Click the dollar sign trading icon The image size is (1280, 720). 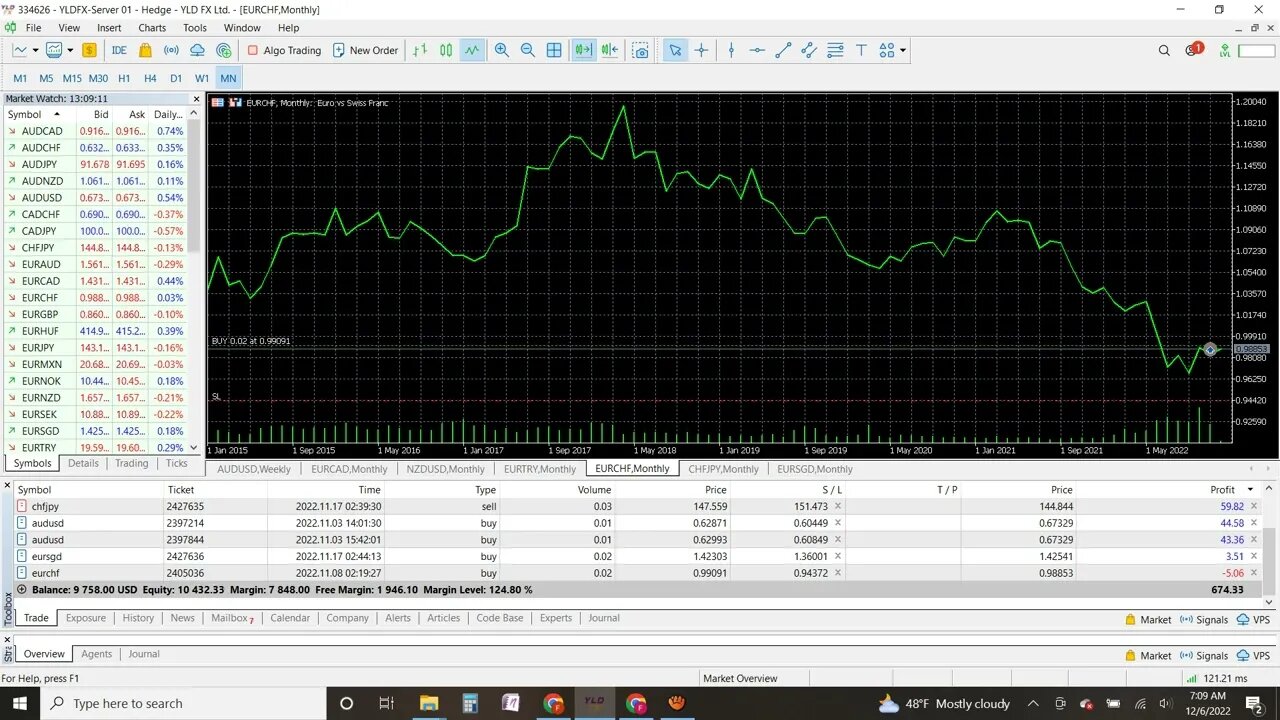pos(89,50)
